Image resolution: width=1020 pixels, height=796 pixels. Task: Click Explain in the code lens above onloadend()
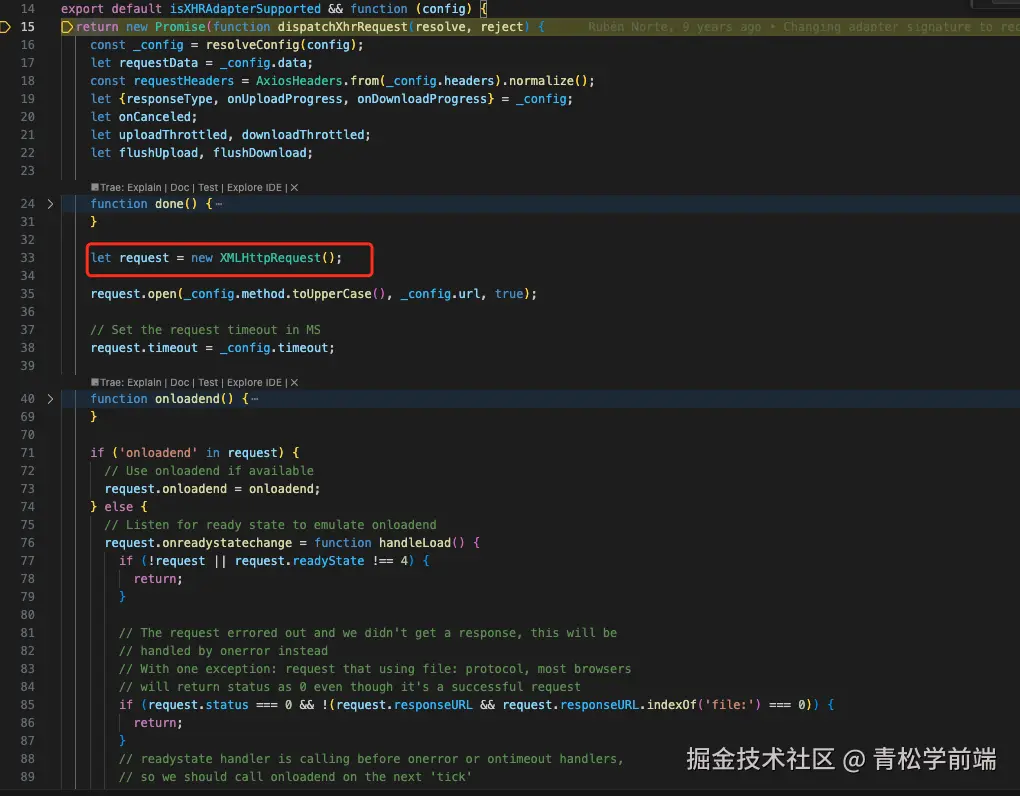[144, 382]
